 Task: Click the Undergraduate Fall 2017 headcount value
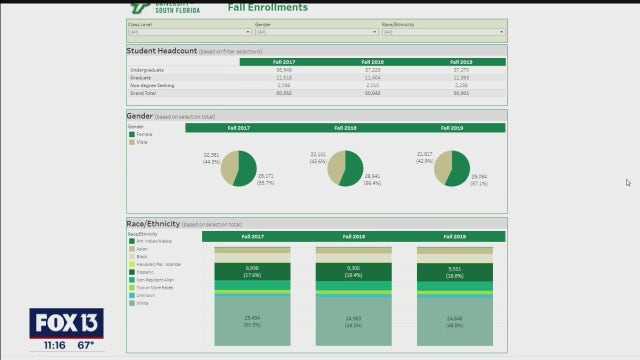284,70
